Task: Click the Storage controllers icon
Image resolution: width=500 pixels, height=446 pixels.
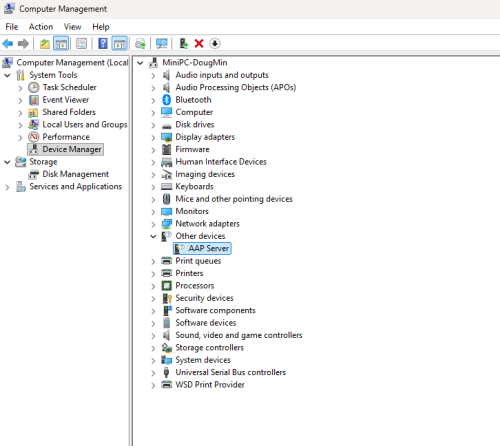Action: pyautogui.click(x=166, y=348)
